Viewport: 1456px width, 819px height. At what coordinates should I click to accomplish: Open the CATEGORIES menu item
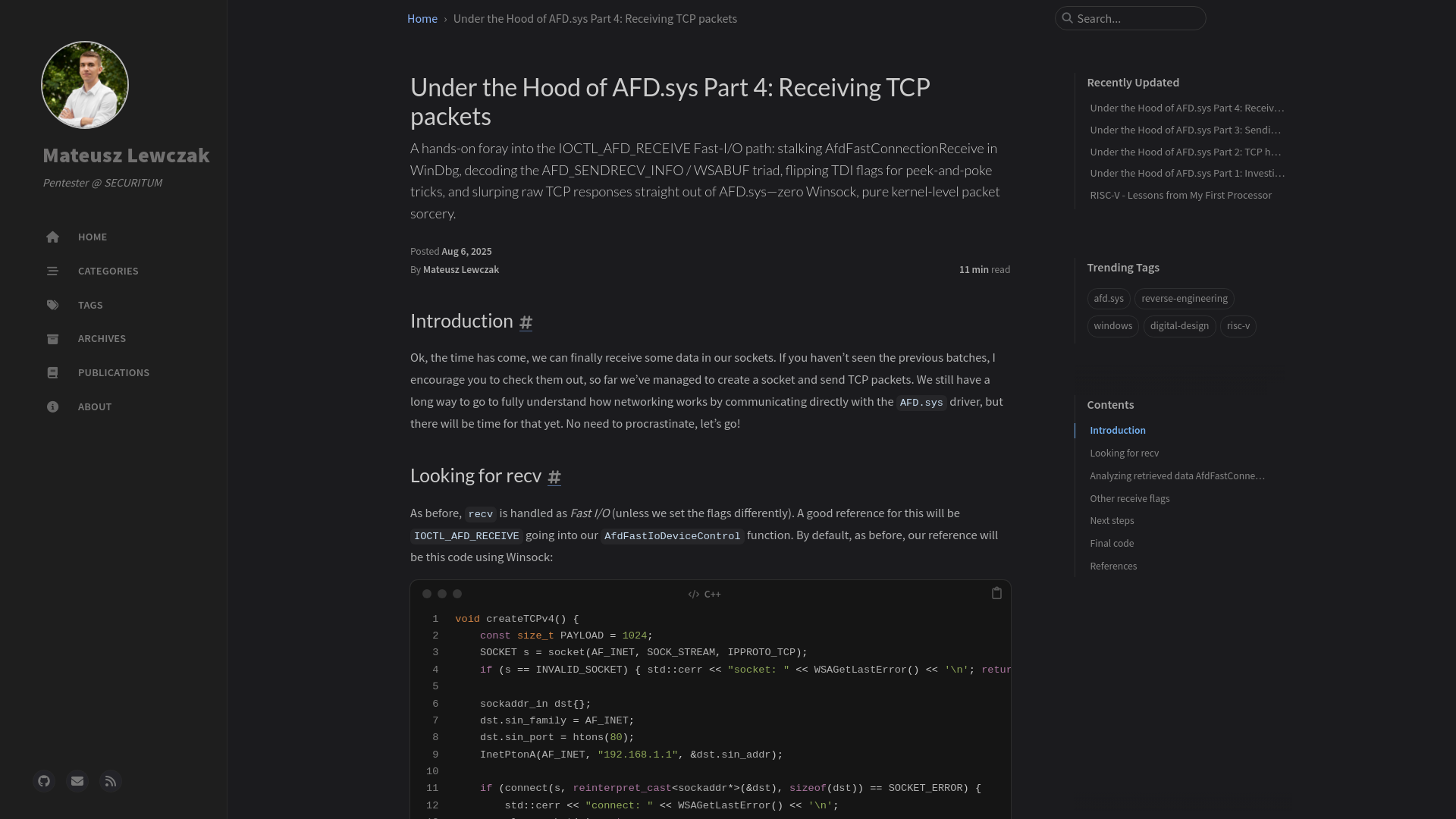tap(108, 271)
